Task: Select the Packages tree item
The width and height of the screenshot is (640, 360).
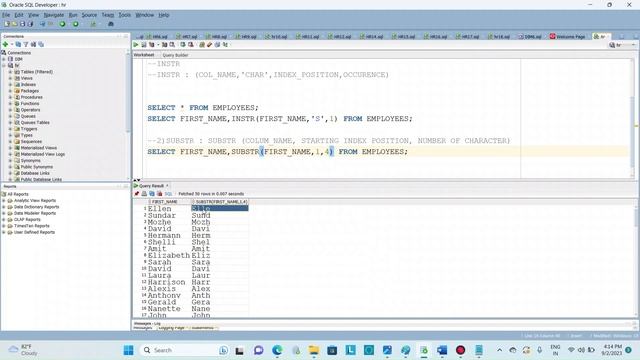Action: coord(30,91)
